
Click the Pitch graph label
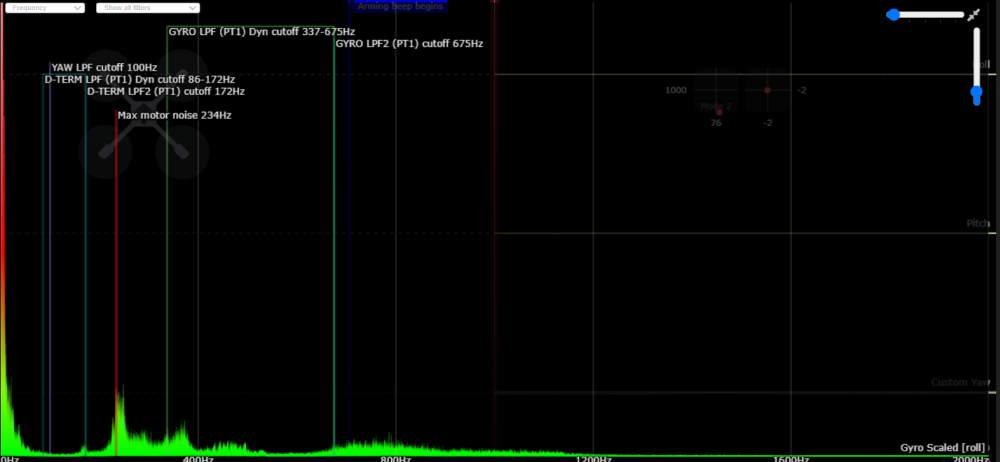[x=977, y=224]
